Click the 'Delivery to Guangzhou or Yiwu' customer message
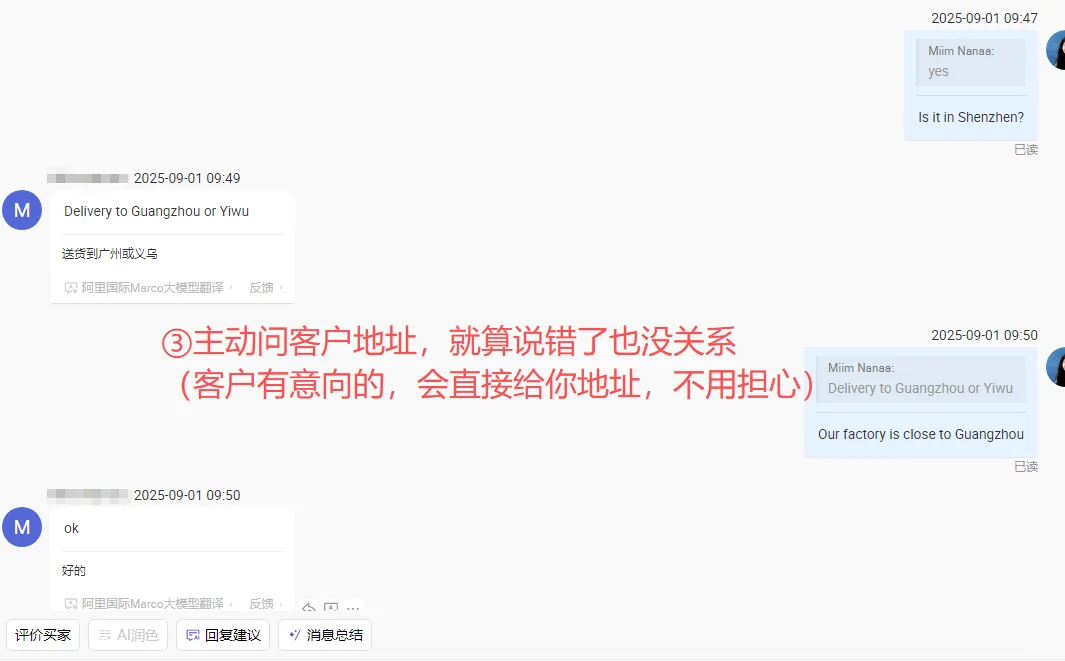The width and height of the screenshot is (1065, 661). point(156,211)
